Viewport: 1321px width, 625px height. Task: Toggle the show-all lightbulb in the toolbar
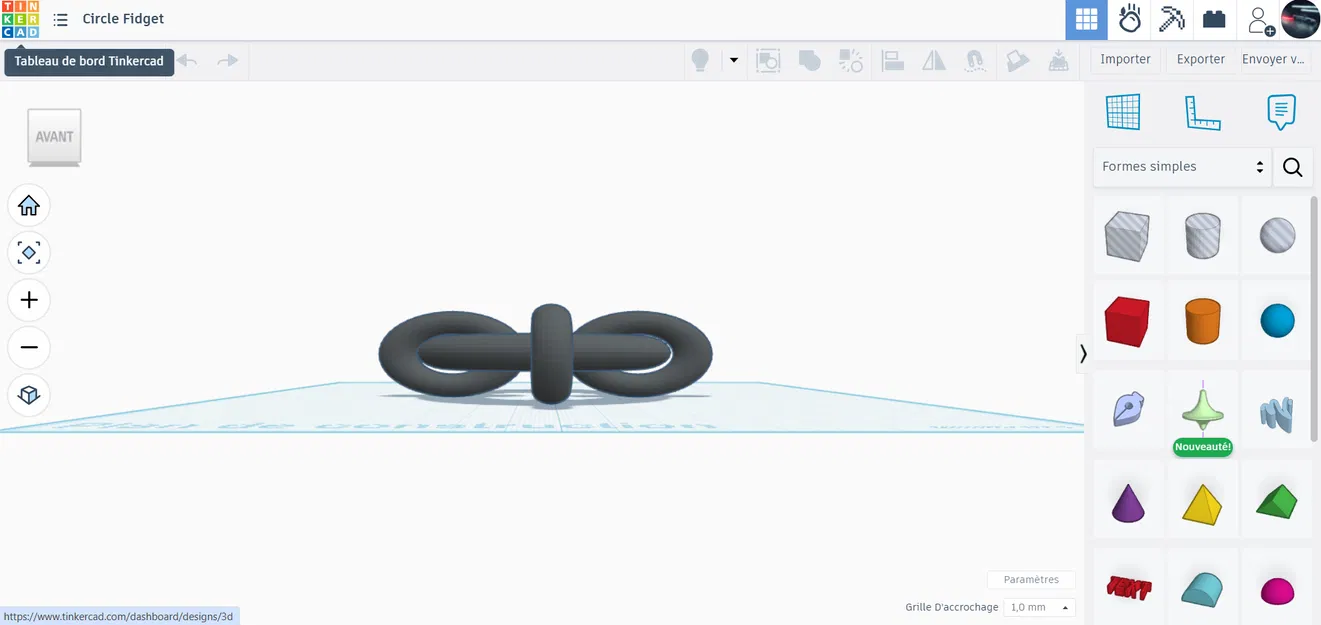point(700,60)
